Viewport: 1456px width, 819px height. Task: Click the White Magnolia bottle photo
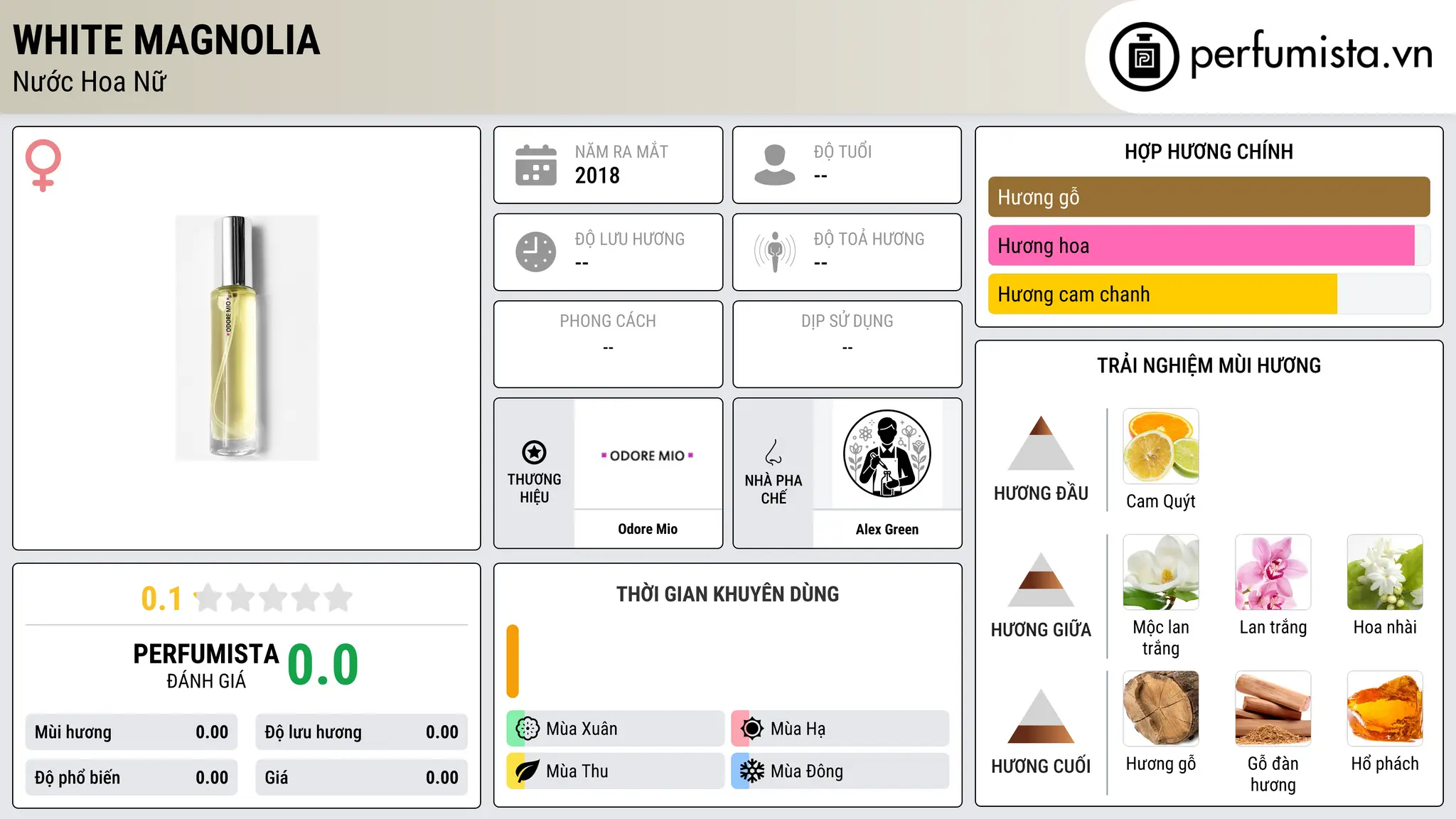point(247,338)
